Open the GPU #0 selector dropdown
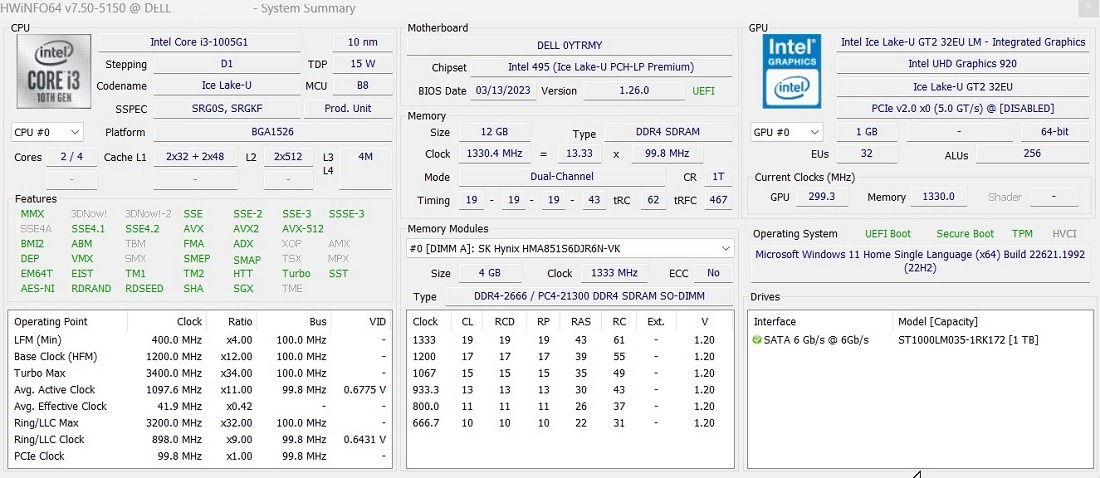The image size is (1100, 478). (786, 132)
